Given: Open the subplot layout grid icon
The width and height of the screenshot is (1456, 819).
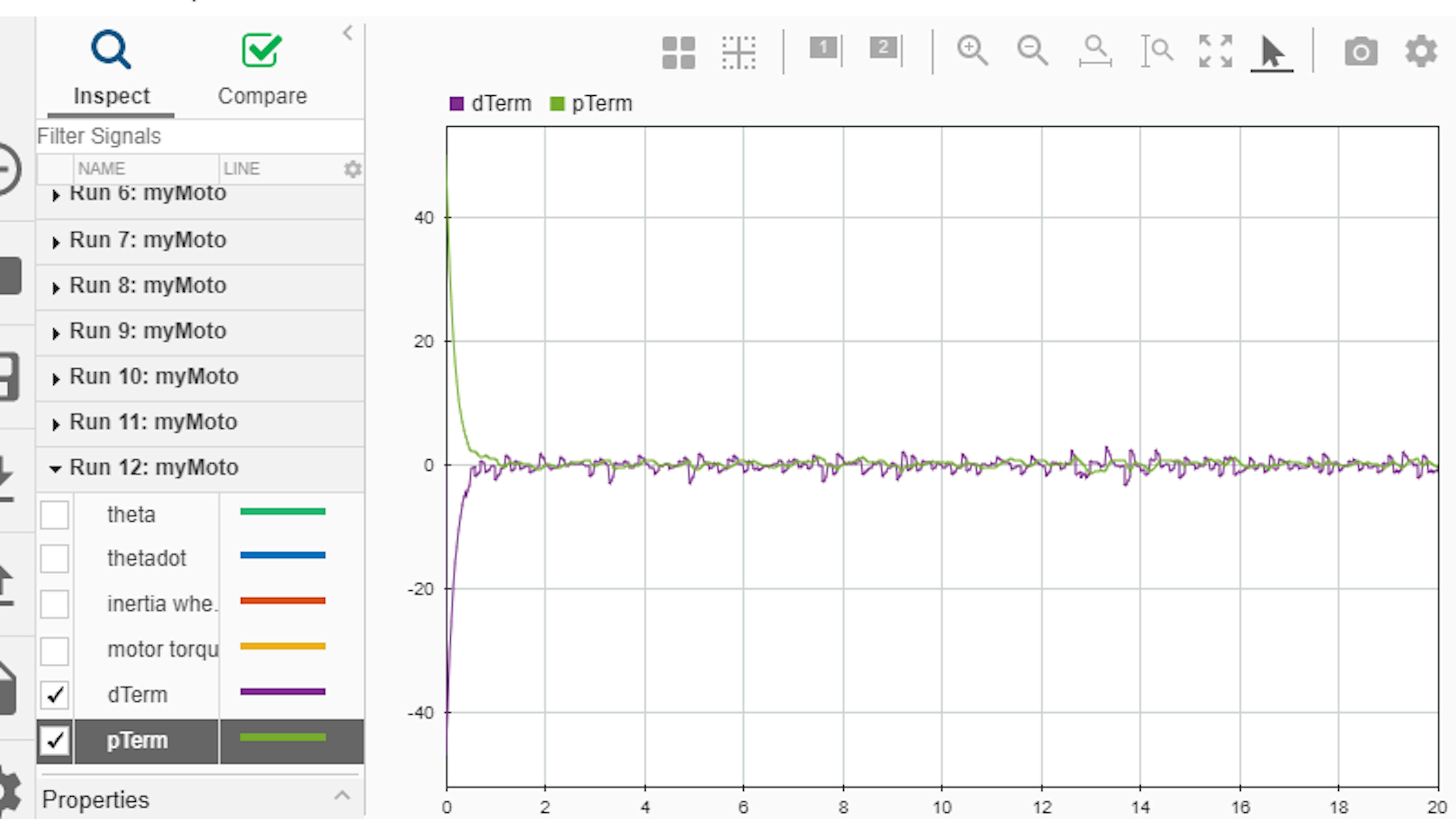Looking at the screenshot, I should pos(678,53).
